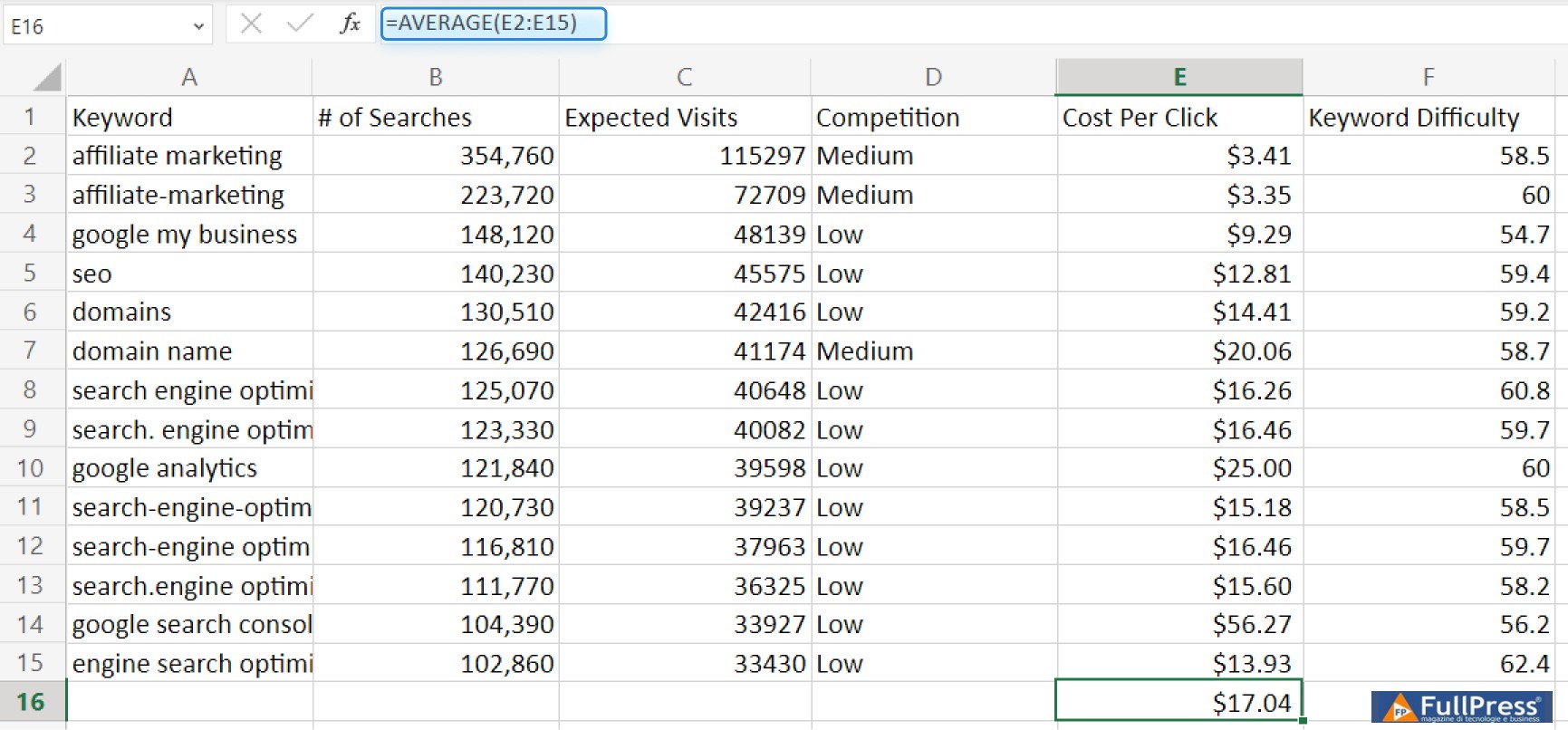
Task: Select the 'domain name' keyword cell
Action: click(189, 351)
